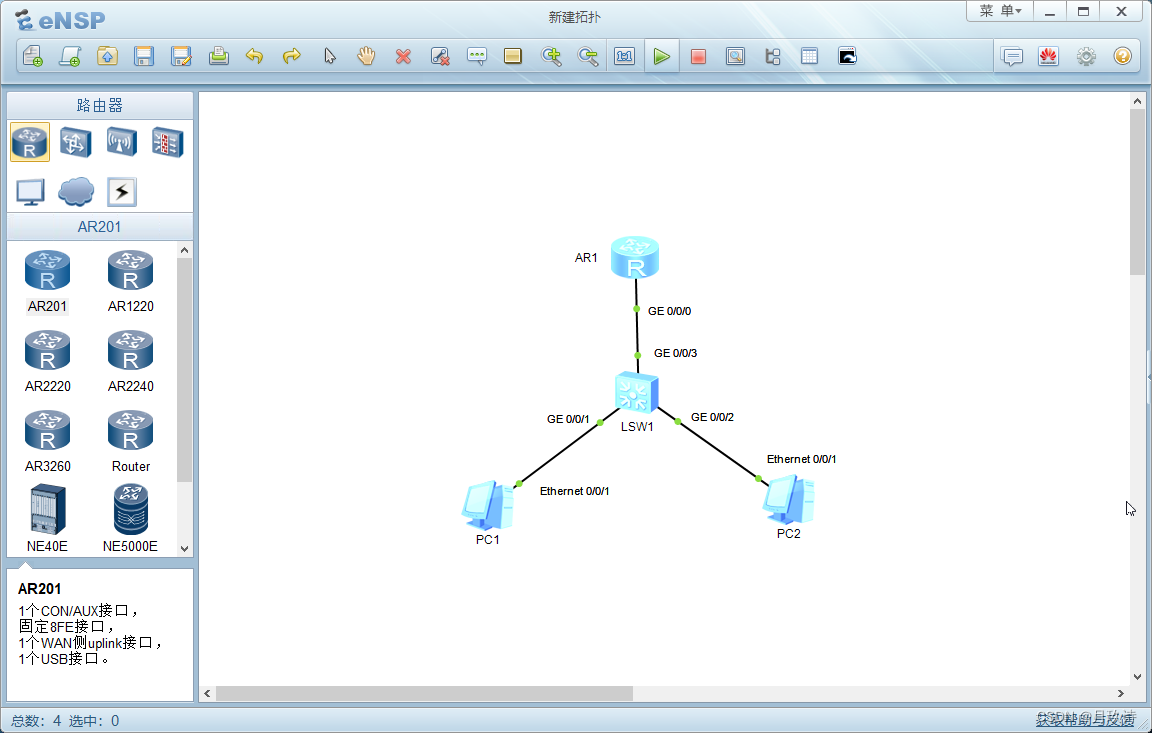Click the new lab exam topology icon
This screenshot has width=1152, height=733.
click(70, 57)
